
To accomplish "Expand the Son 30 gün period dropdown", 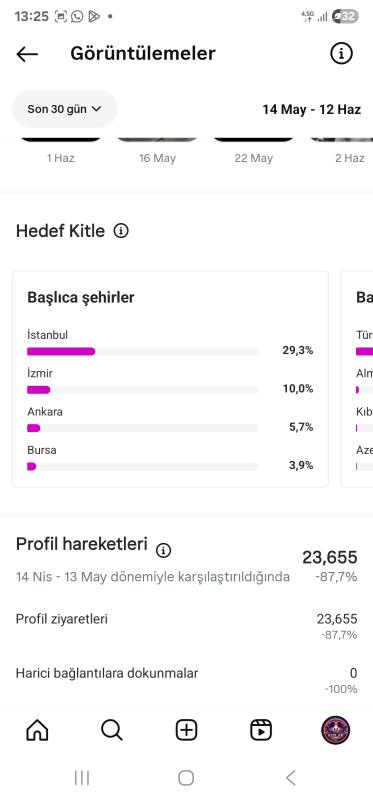I will [64, 109].
